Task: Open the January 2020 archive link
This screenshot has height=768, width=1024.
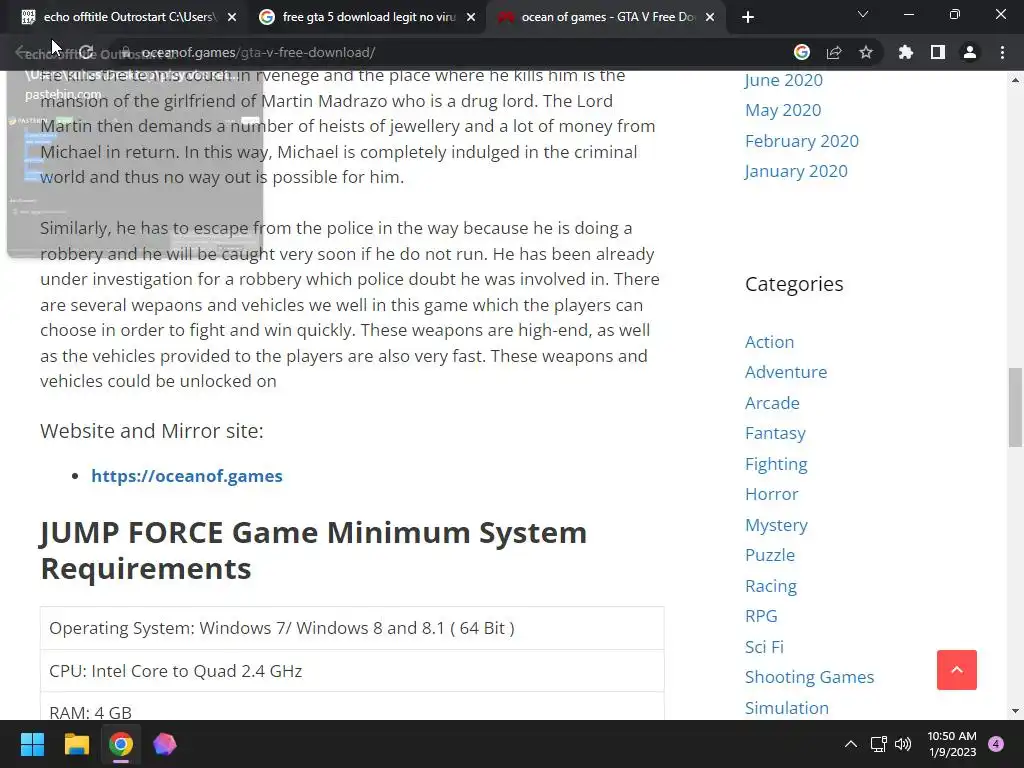Action: click(796, 171)
